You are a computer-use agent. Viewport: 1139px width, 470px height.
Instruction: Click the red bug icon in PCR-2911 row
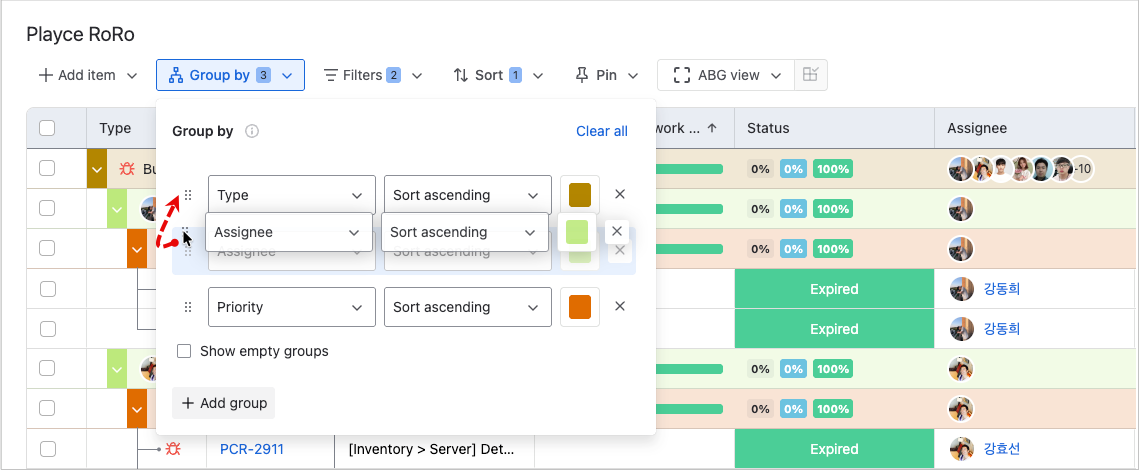(x=173, y=449)
